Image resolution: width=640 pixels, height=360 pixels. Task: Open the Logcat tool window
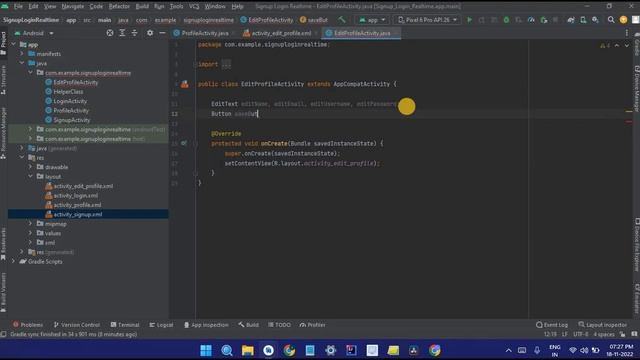[x=161, y=325]
